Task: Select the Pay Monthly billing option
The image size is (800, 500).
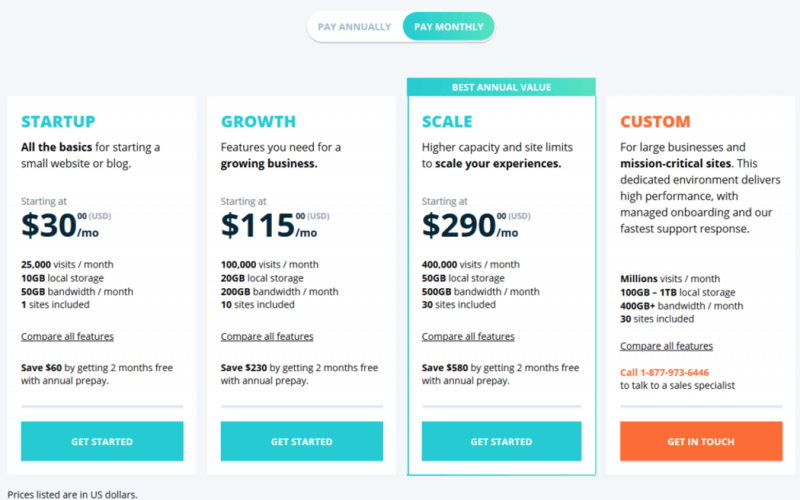Action: click(x=448, y=27)
